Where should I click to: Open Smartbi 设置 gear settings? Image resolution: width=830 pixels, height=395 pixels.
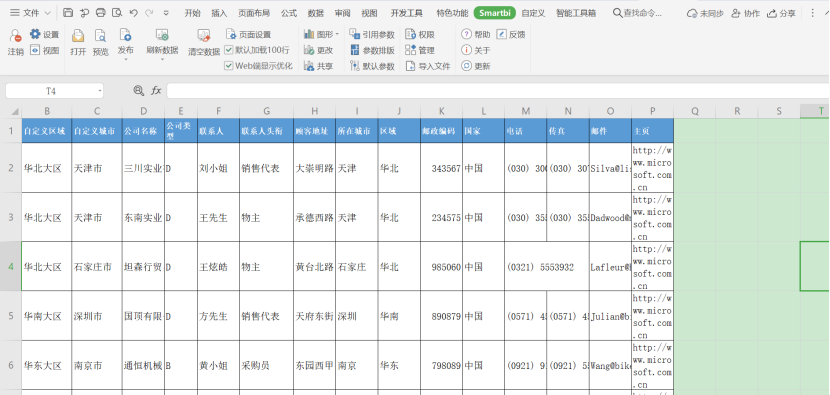35,34
